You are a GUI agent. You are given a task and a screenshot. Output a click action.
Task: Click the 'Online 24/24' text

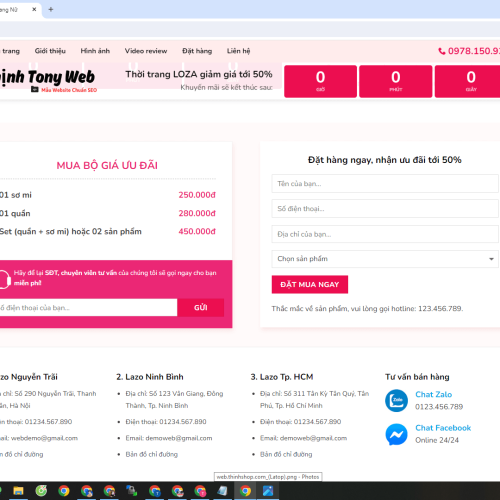point(437,440)
